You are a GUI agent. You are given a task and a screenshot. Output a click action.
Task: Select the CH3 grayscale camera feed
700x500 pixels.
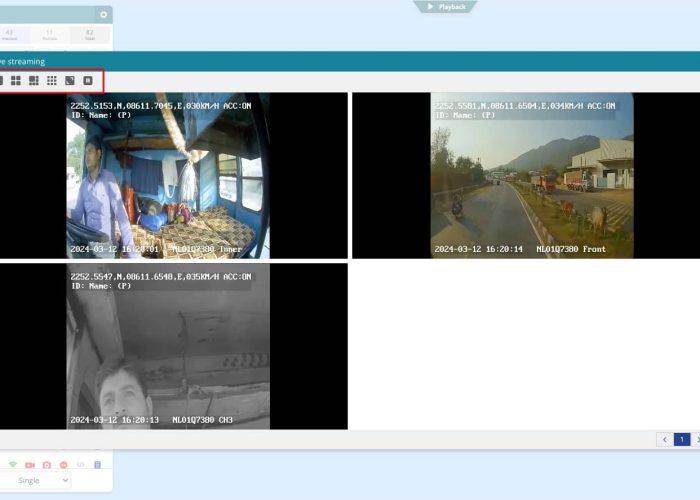tap(168, 346)
